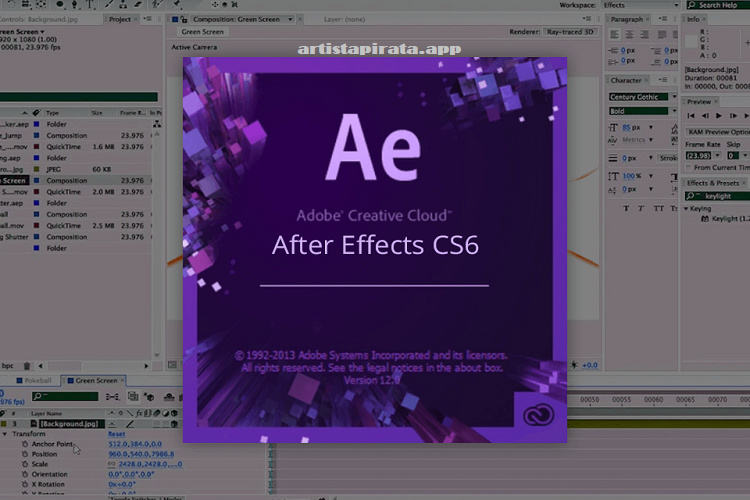
Task: Toggle the X Rotation stopwatch
Action: [x=25, y=484]
